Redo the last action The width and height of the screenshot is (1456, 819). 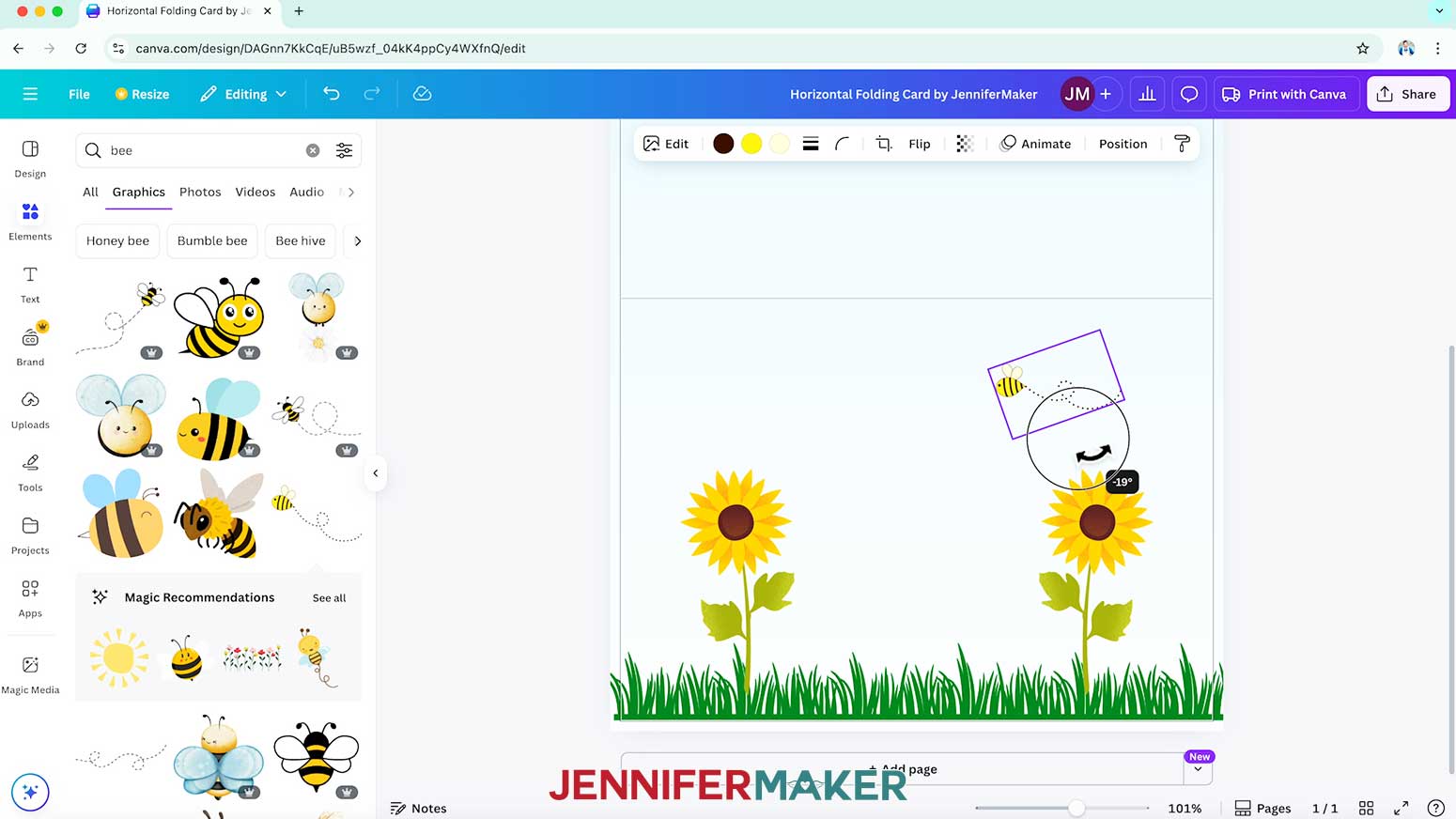point(372,93)
